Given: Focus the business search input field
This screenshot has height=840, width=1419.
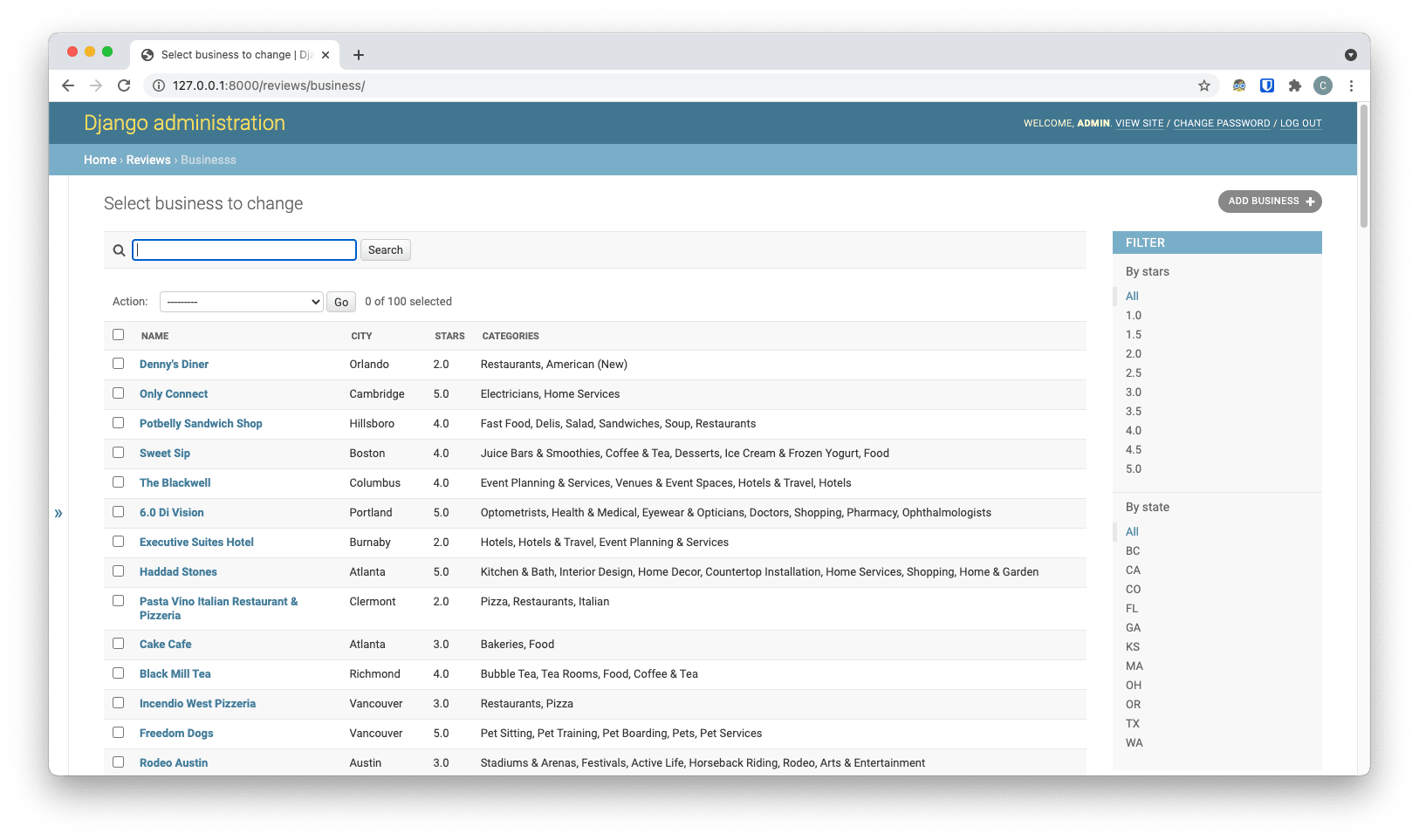Looking at the screenshot, I should pyautogui.click(x=244, y=250).
